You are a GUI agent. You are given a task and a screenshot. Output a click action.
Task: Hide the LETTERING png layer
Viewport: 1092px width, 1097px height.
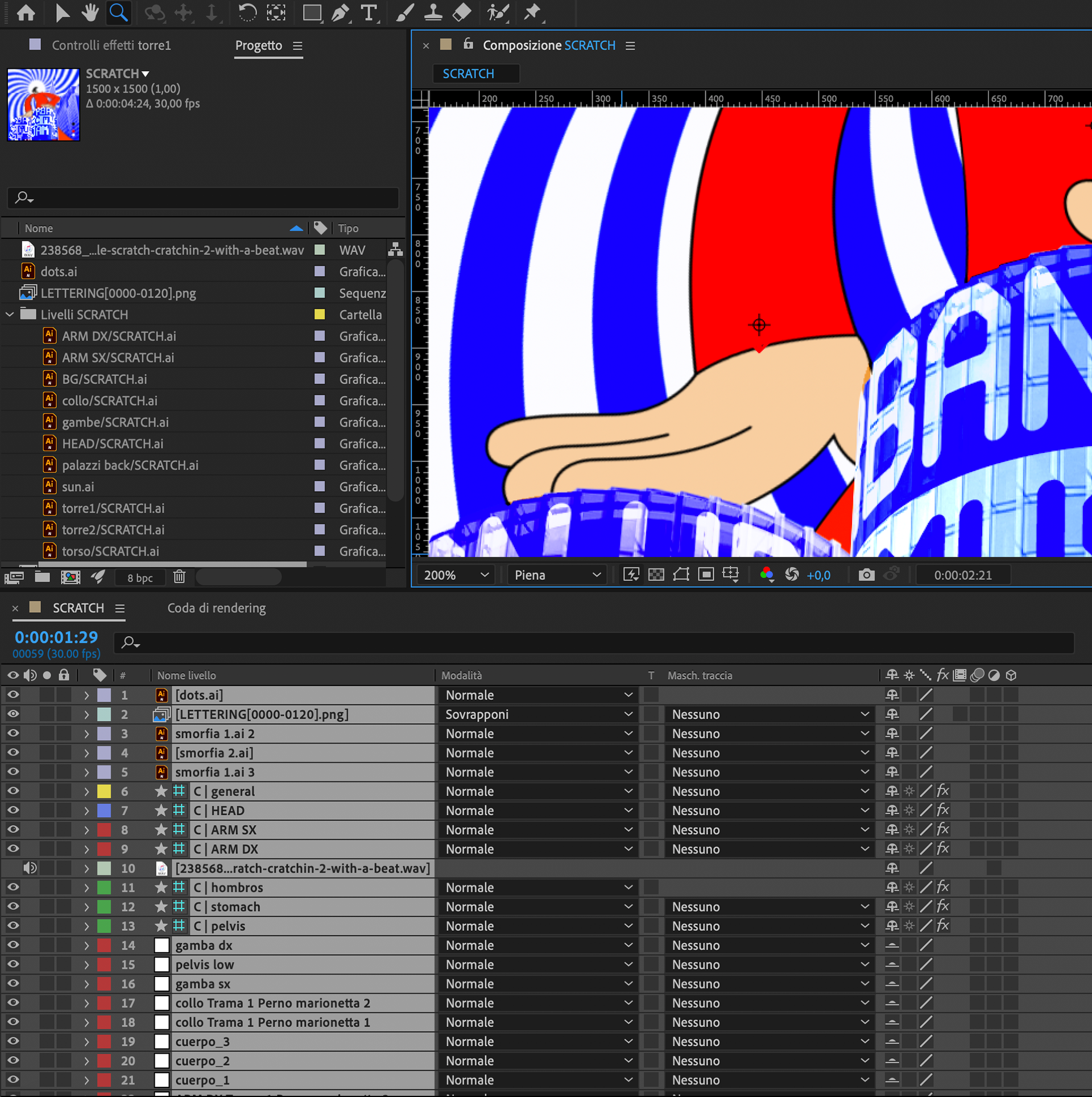[13, 715]
